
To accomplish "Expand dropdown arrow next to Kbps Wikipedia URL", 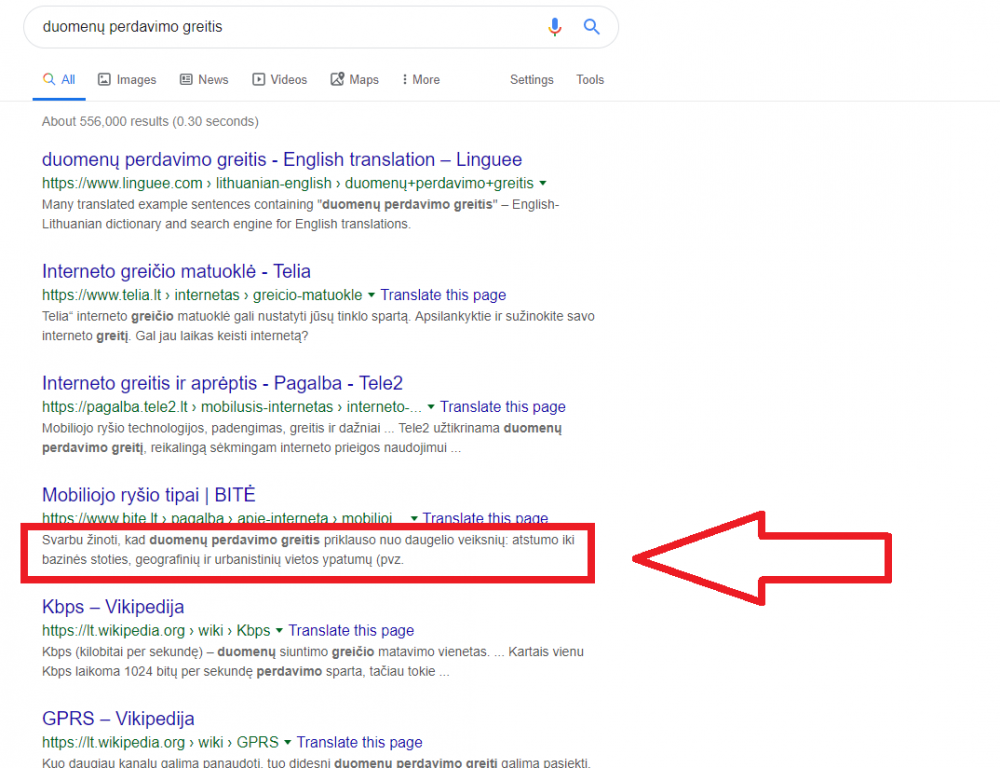I will (279, 631).
